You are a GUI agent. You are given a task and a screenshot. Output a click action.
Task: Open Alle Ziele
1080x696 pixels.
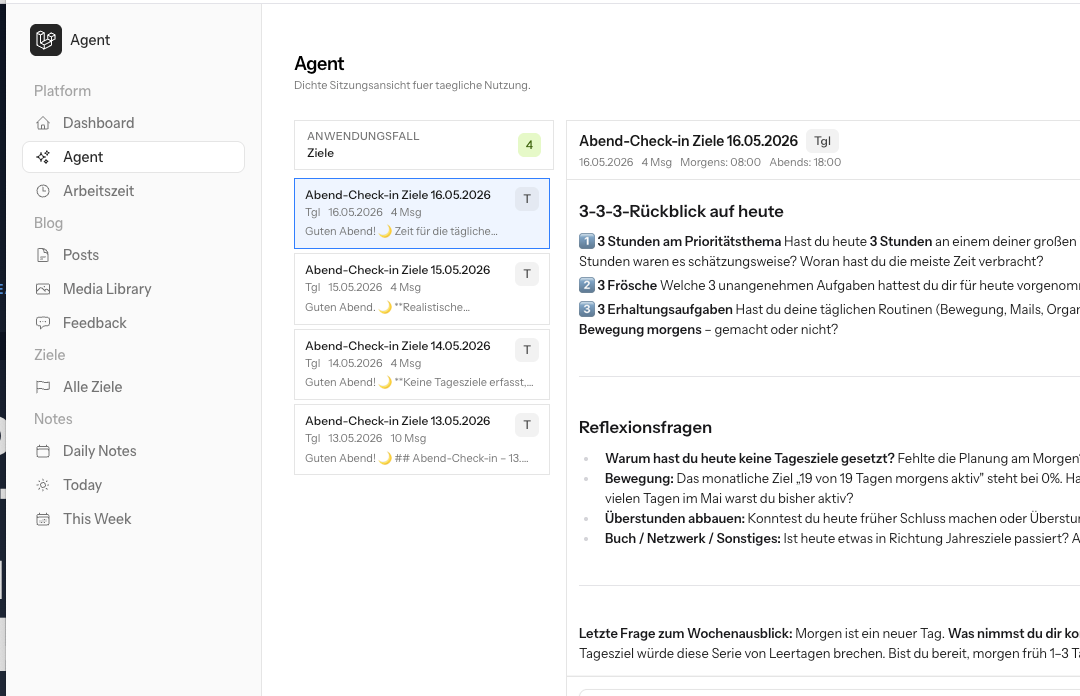coord(134,387)
